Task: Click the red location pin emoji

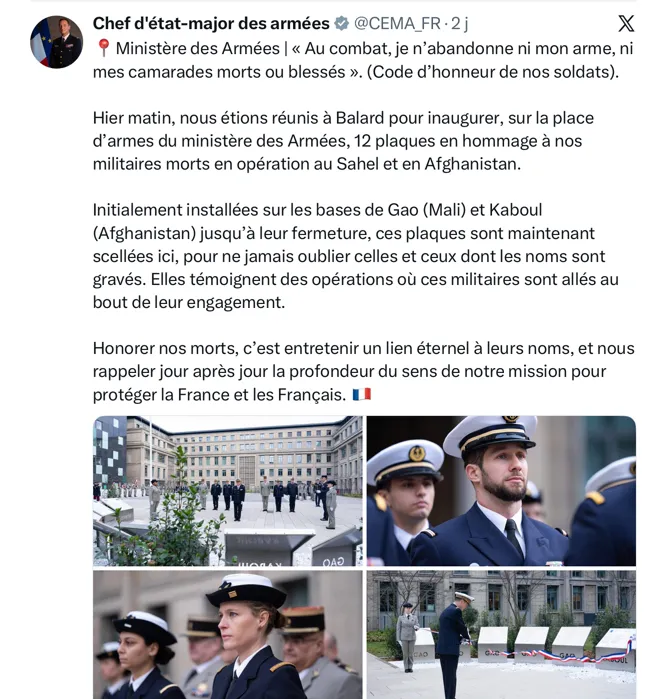Action: [x=103, y=48]
